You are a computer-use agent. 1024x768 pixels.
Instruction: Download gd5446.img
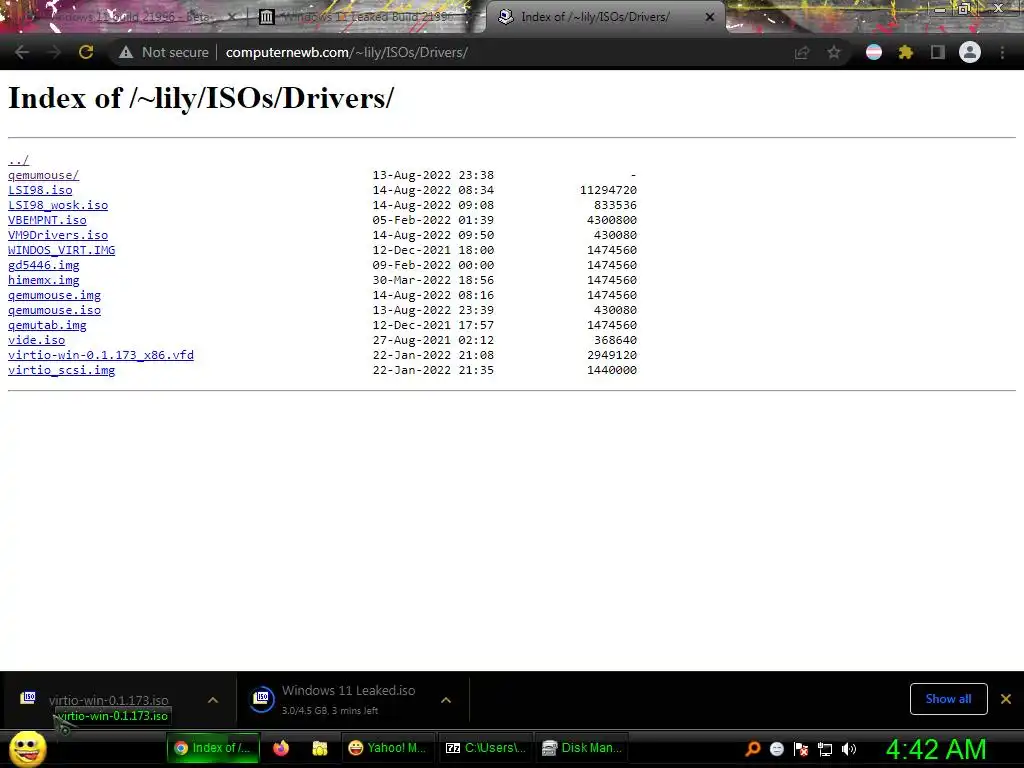(44, 265)
